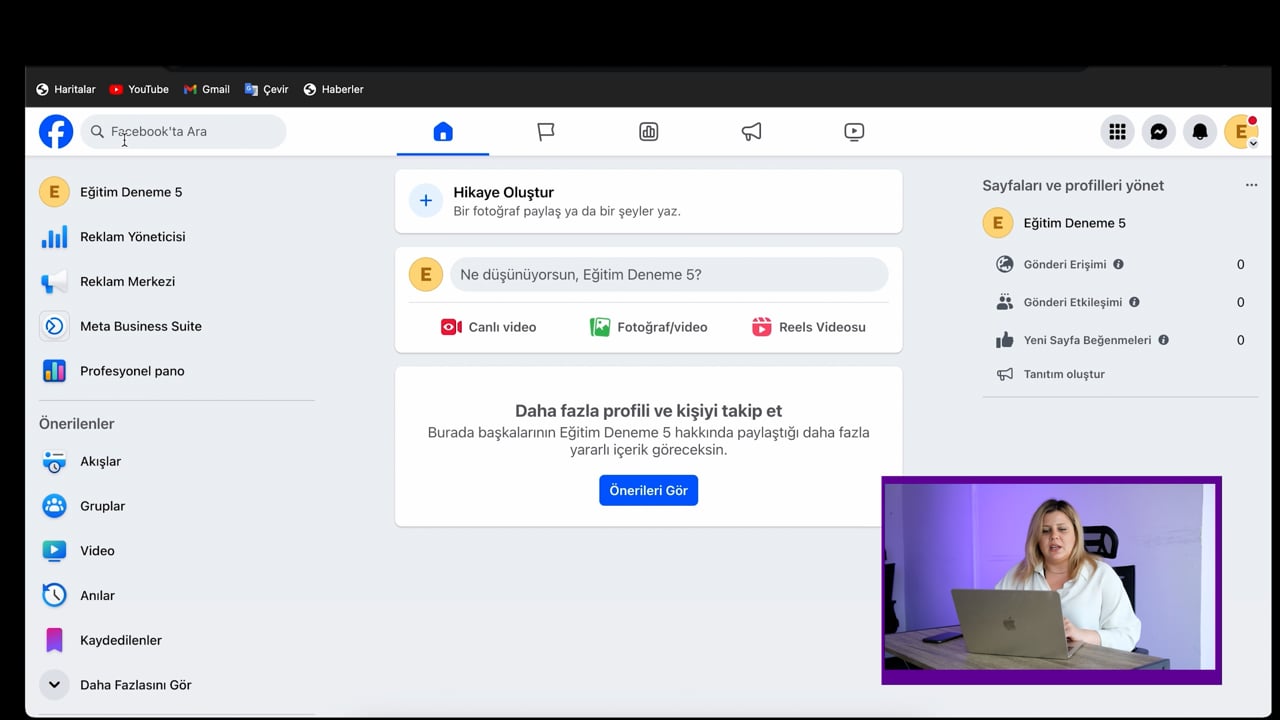Open the Haberler bookmark
This screenshot has height=720, width=1280.
tap(334, 89)
